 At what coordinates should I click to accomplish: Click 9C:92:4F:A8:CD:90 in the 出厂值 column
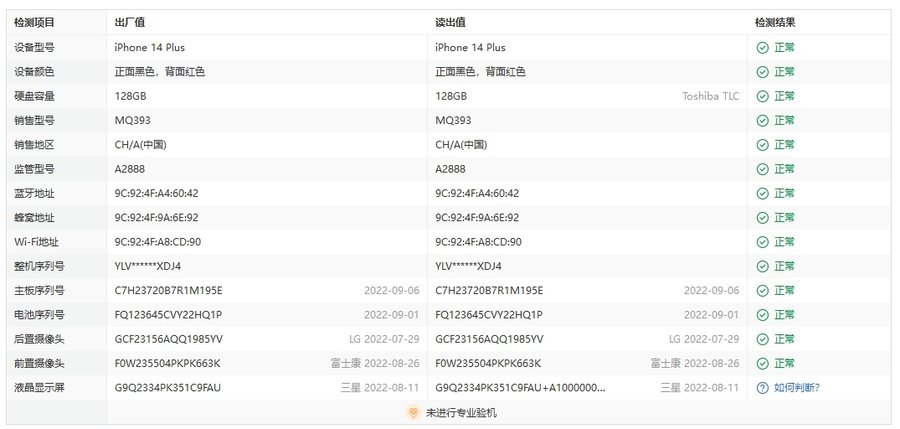pos(158,242)
